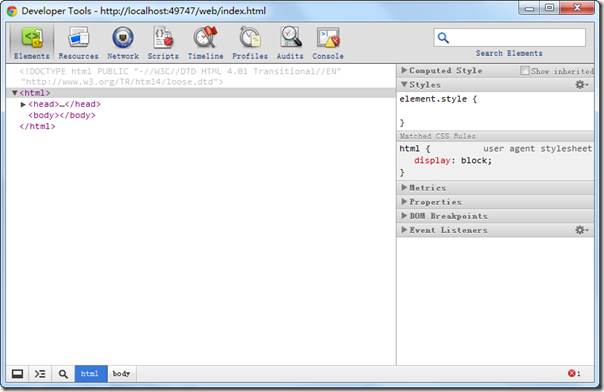Click the user agent stylesheet label
Viewport: 604px width, 392px height.
click(x=537, y=149)
